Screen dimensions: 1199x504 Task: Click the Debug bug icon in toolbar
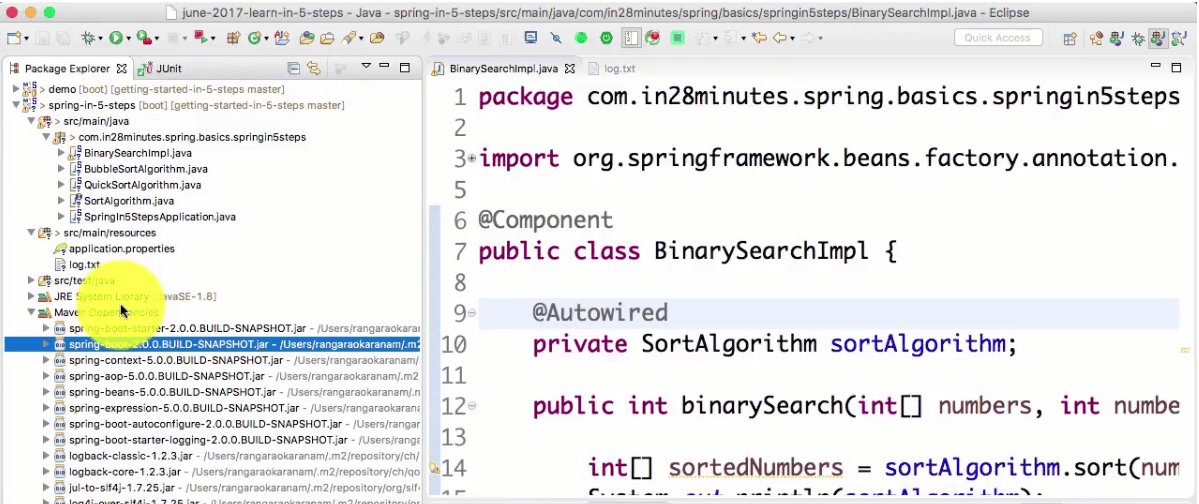pyautogui.click(x=89, y=37)
